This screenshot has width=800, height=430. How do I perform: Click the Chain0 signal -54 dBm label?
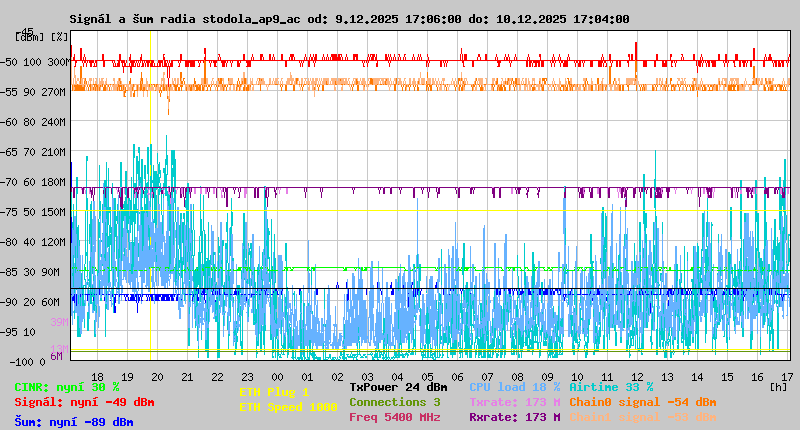coord(643,402)
